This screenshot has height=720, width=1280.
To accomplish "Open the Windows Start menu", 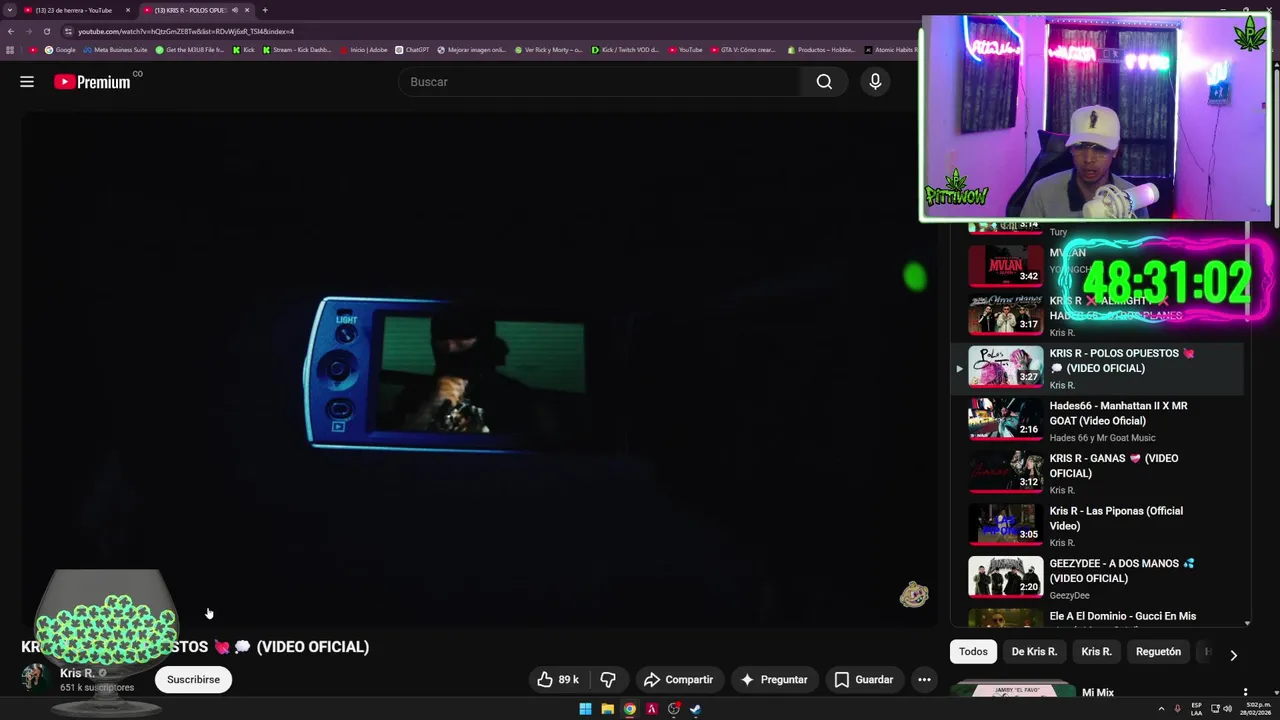I will (x=585, y=709).
